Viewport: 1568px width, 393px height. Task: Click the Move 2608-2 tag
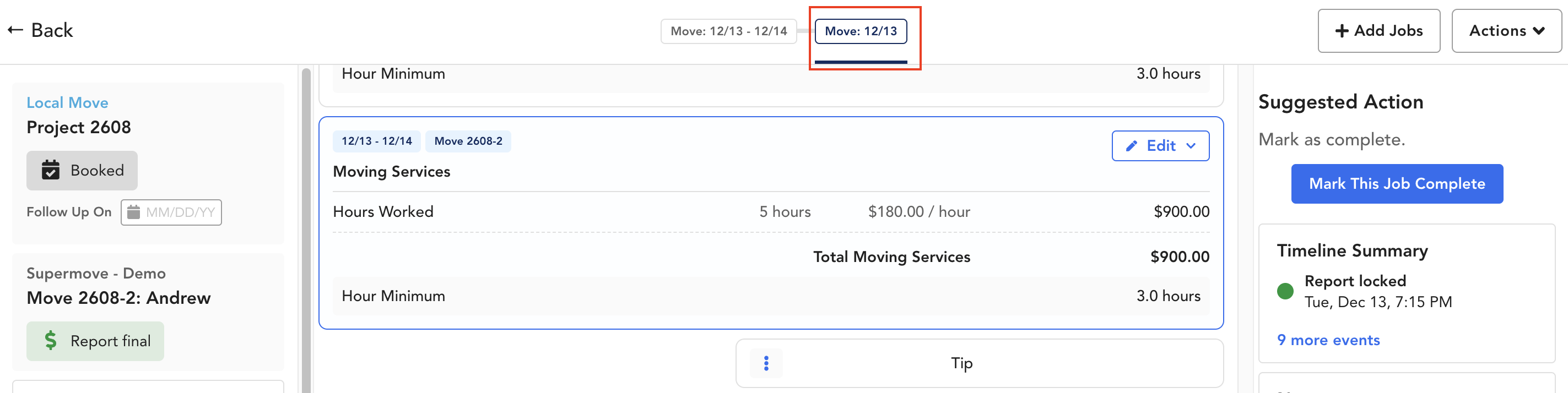click(467, 141)
